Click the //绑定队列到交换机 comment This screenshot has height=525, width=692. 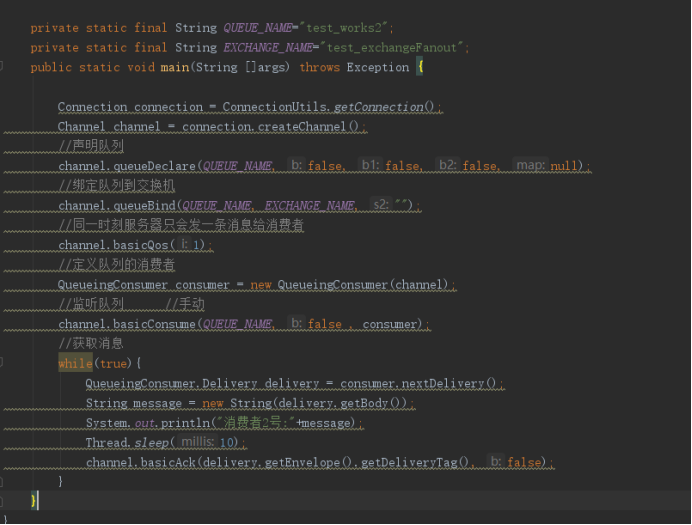click(x=117, y=186)
